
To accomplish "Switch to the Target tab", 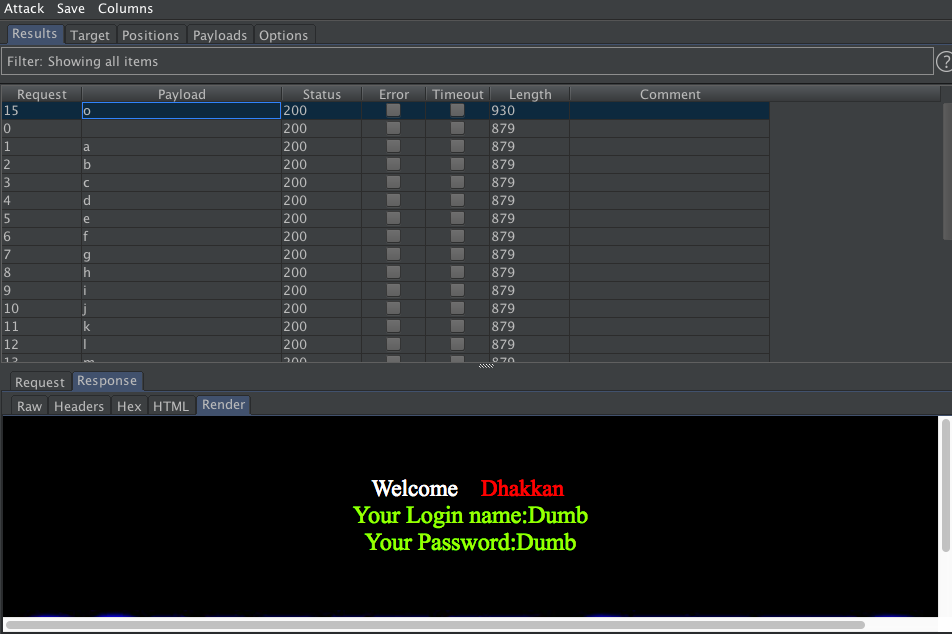I will pyautogui.click(x=90, y=35).
